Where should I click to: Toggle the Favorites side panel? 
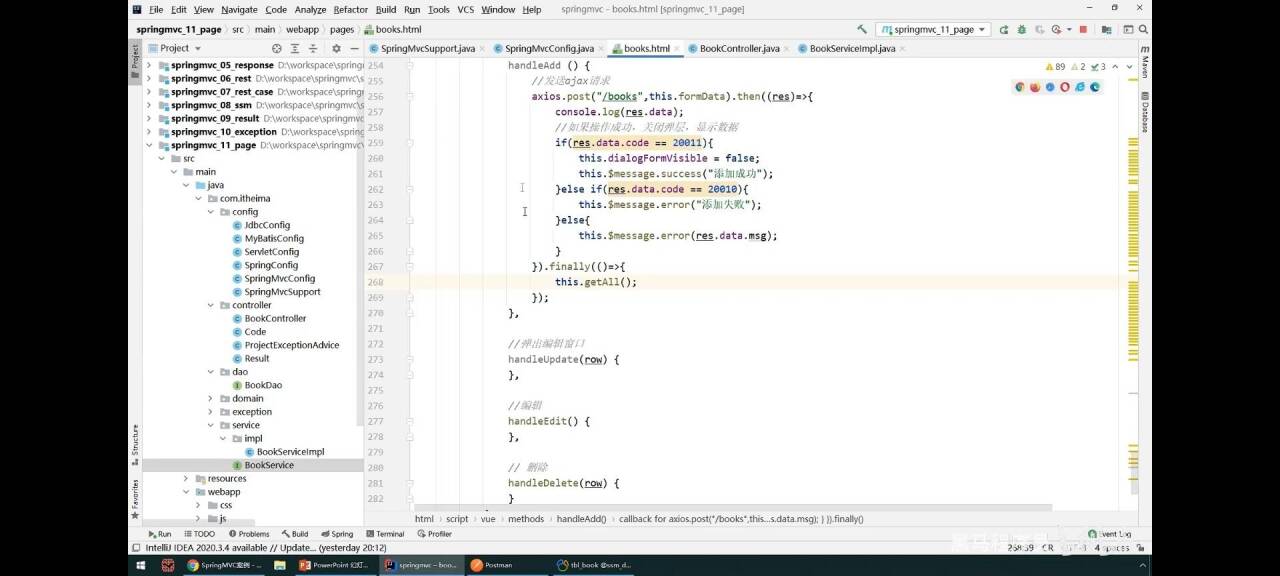click(135, 498)
